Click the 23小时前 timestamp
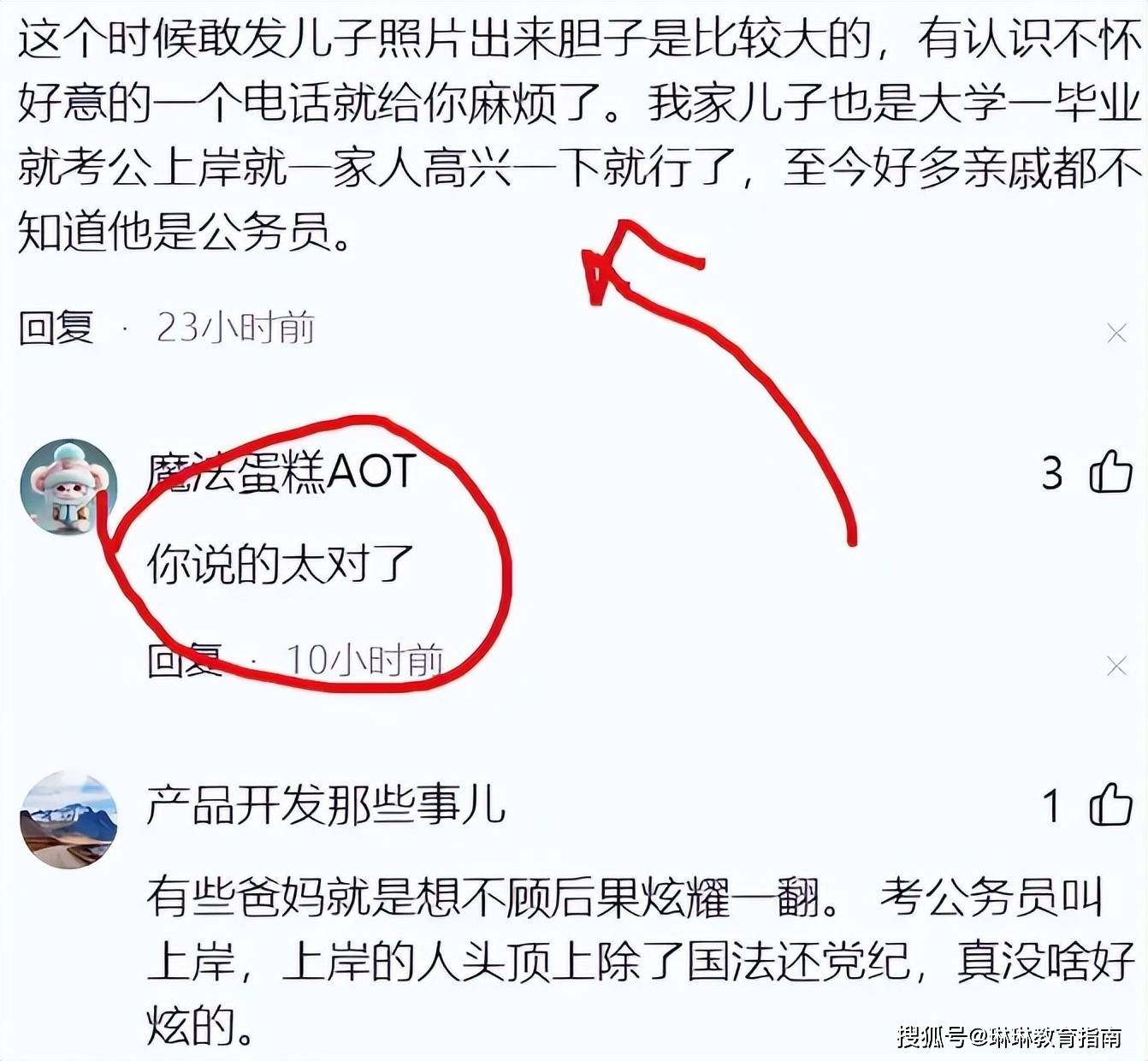The height and width of the screenshot is (1061, 1148). [x=236, y=328]
